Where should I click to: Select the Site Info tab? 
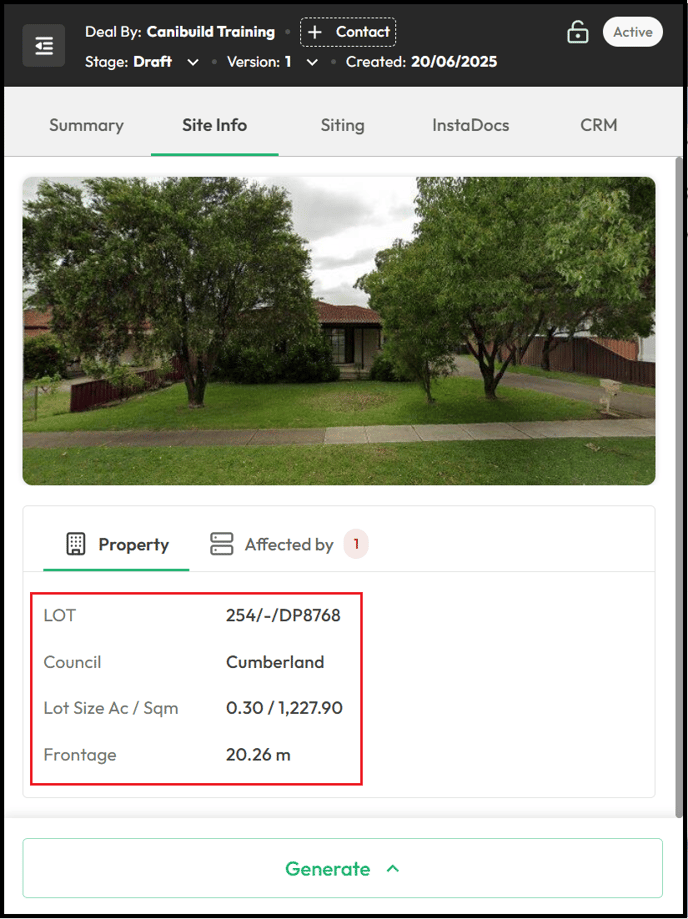[214, 125]
